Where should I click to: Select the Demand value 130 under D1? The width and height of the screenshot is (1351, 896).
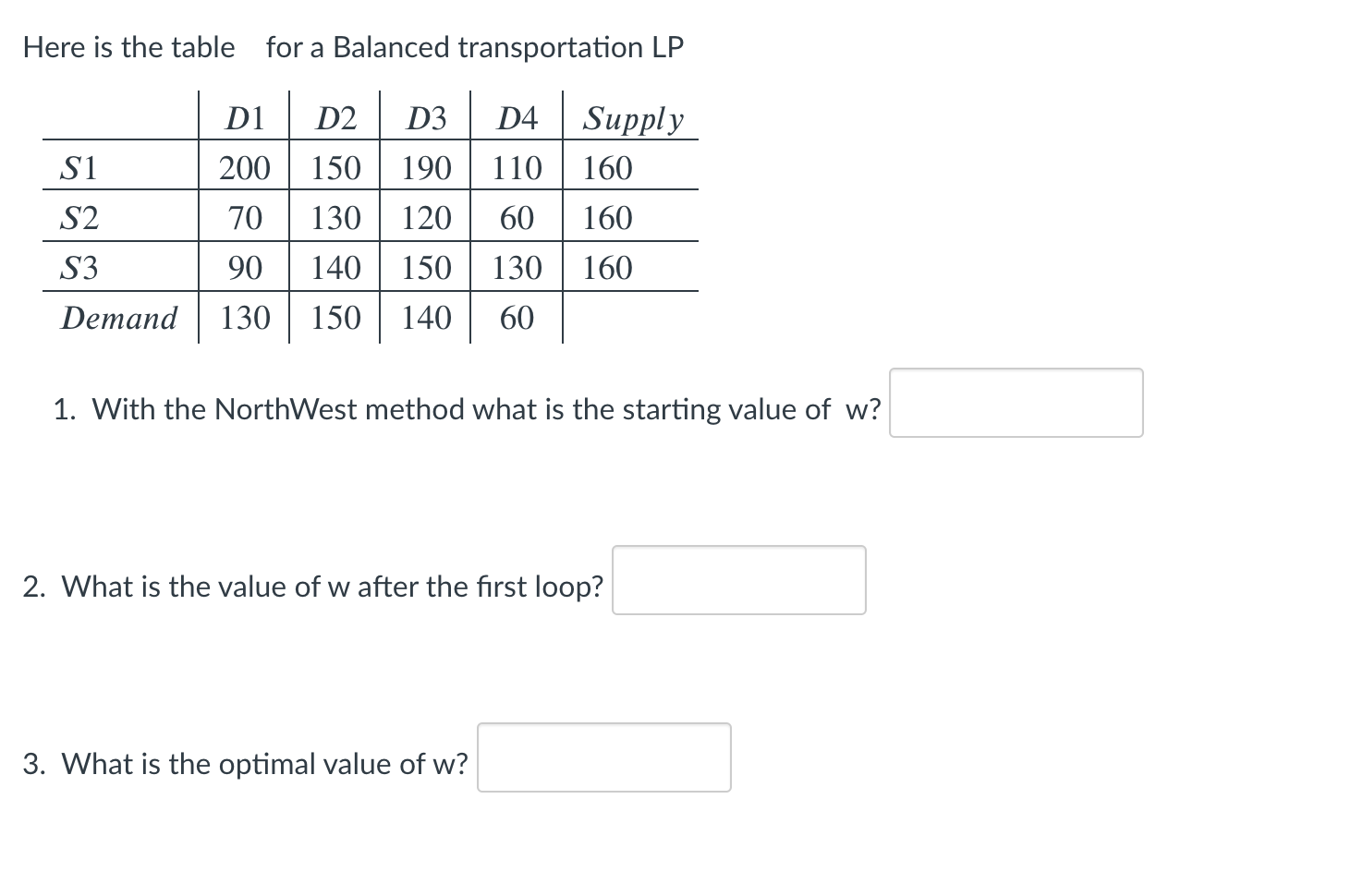point(244,318)
